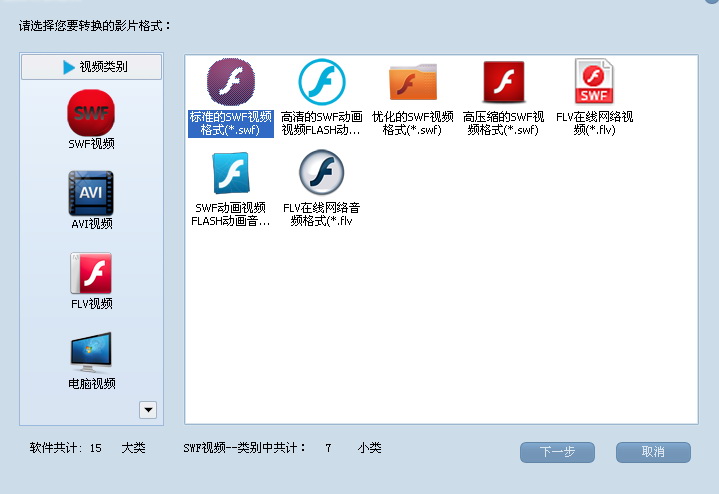Select the FLV在线网络音频格式 dark circle icon
This screenshot has width=719, height=494.
coord(321,173)
